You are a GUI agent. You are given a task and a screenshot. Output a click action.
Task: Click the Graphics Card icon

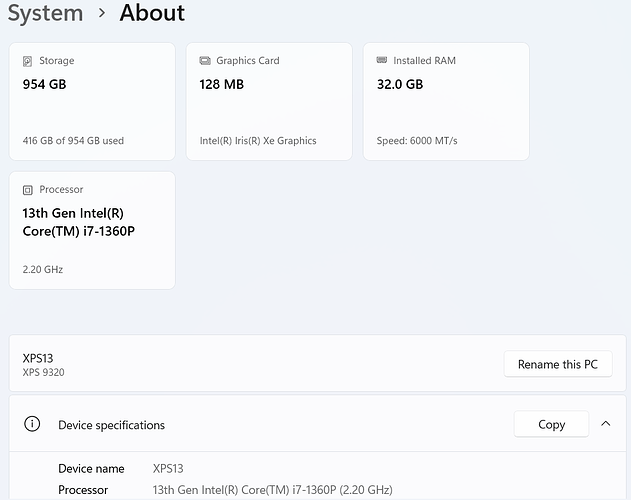(x=205, y=61)
